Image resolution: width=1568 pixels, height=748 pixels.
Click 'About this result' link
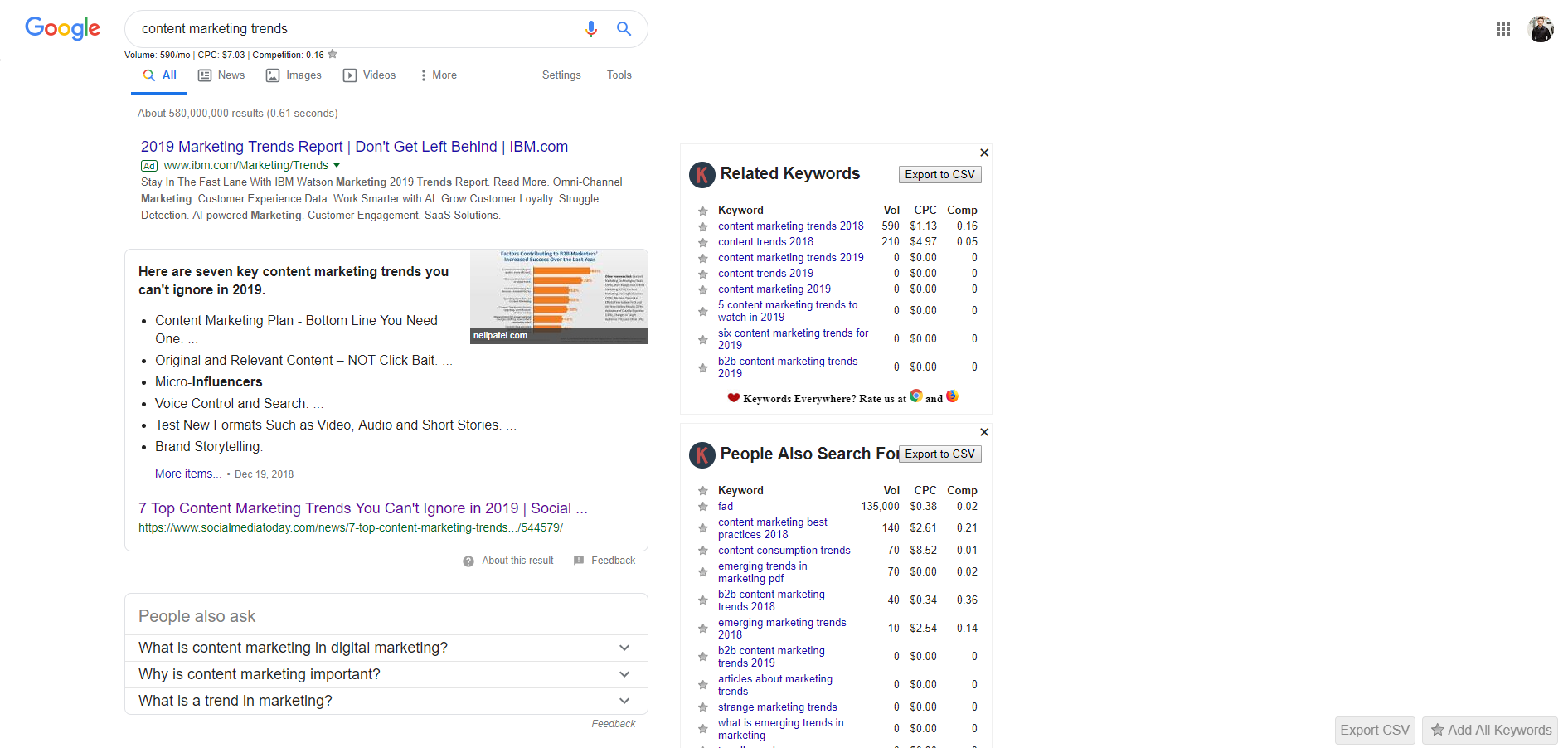point(517,561)
